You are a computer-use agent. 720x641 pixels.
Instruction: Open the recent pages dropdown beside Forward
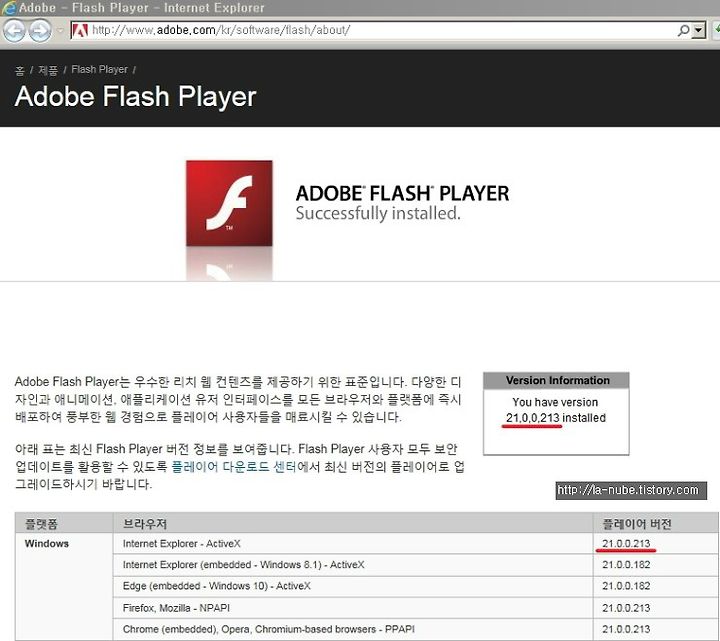tap(60, 31)
